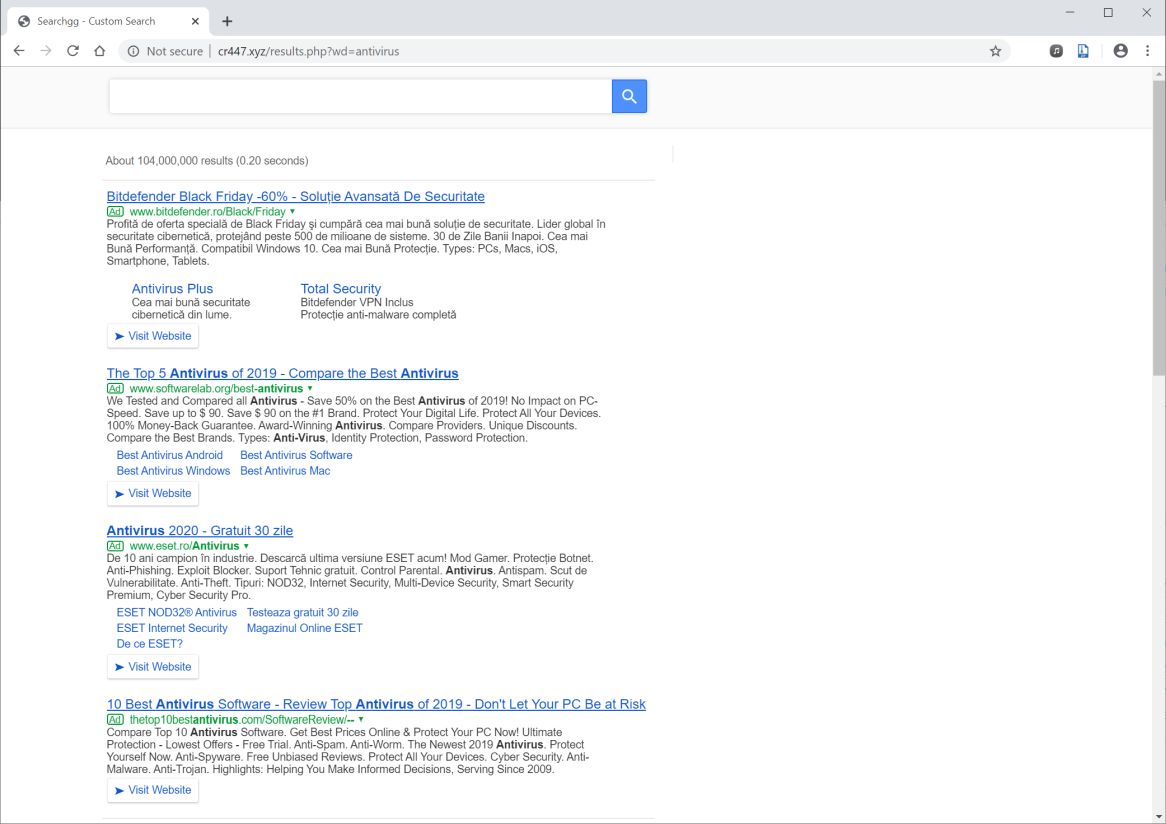Open a new tab with plus icon

(x=227, y=21)
